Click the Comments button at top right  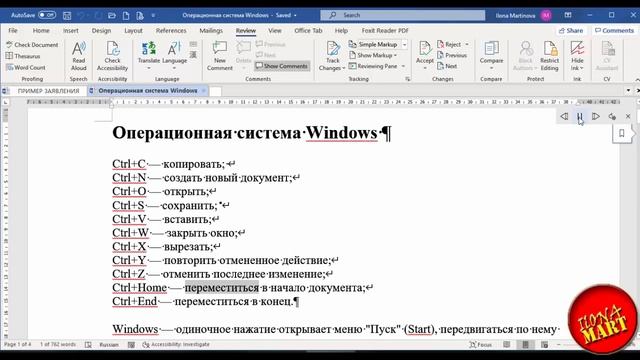click(x=614, y=31)
